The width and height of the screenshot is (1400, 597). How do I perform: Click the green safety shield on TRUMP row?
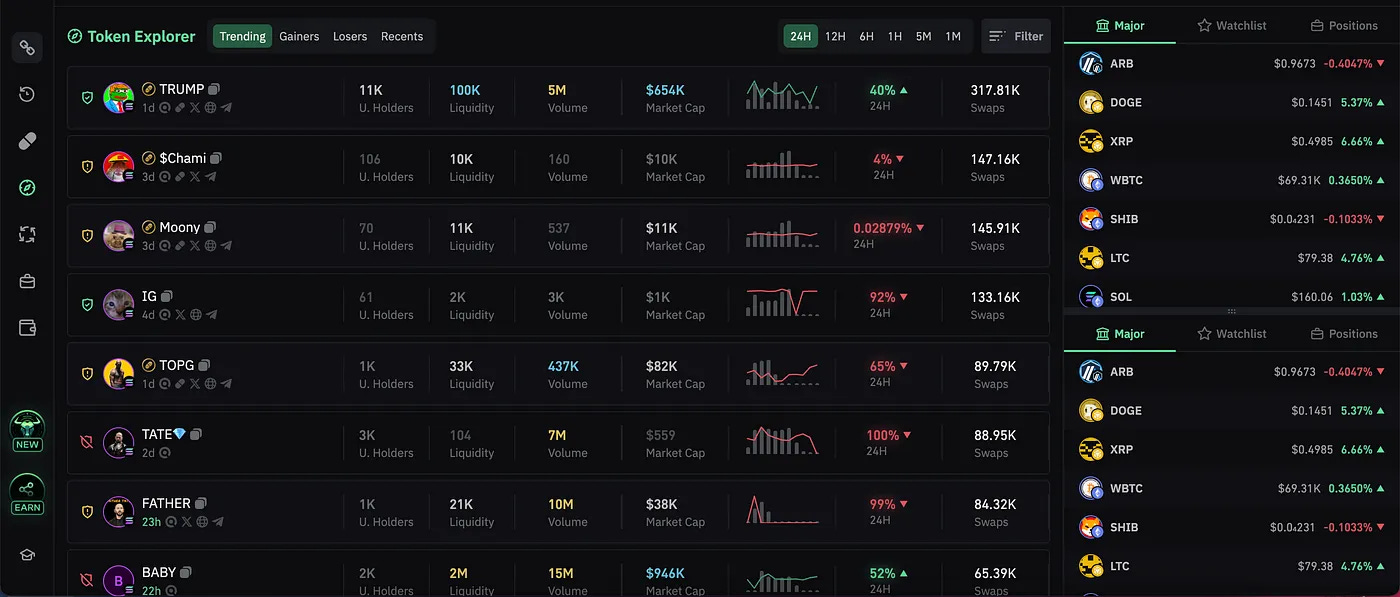coord(87,97)
